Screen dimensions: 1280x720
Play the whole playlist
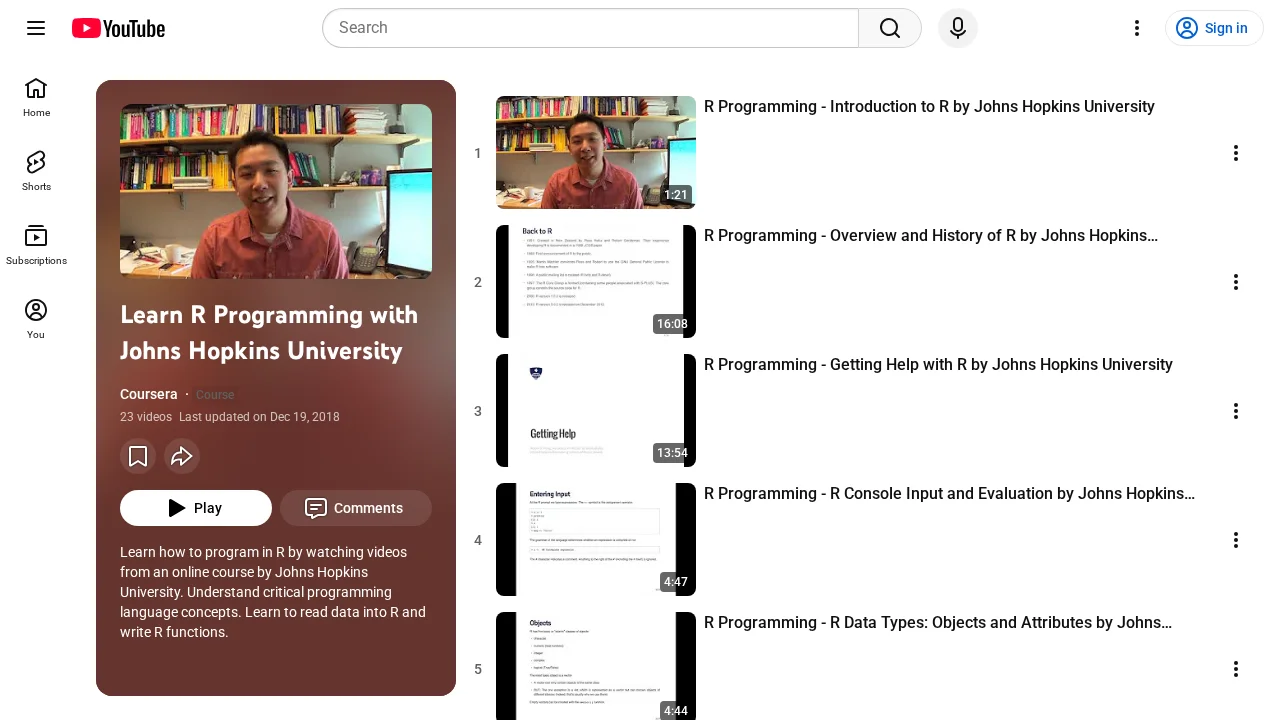[196, 508]
